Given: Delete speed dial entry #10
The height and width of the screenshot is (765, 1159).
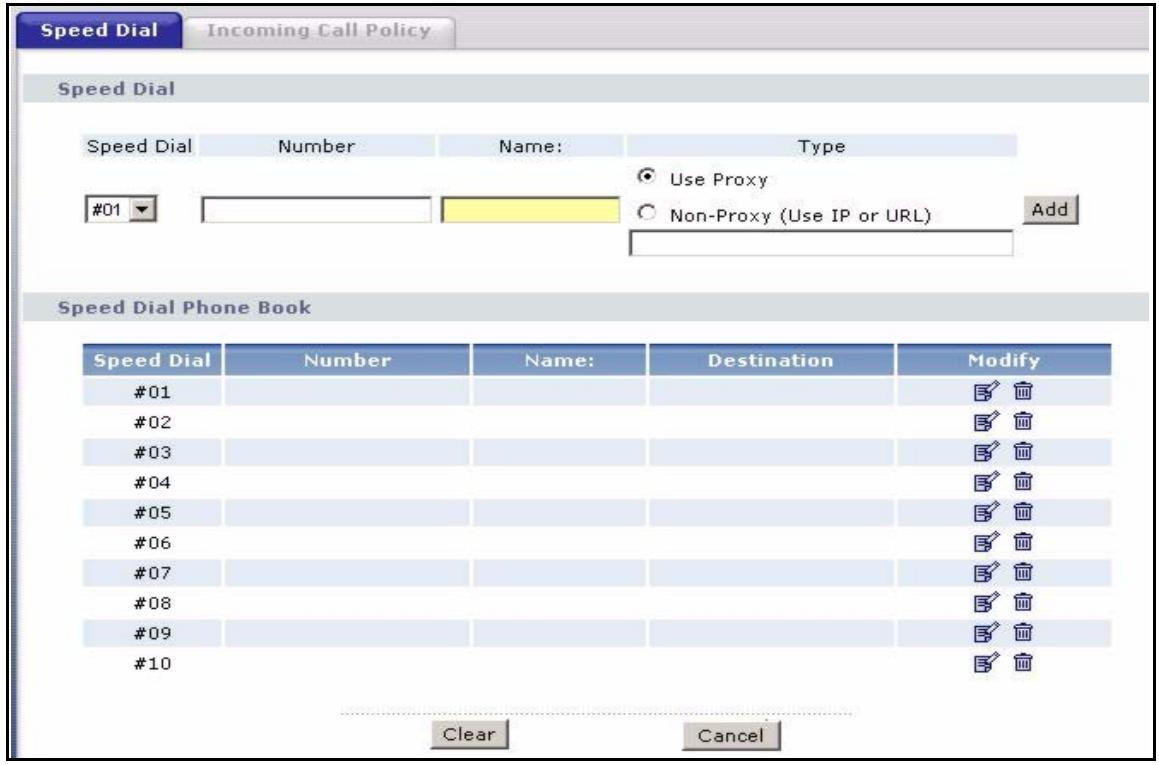Looking at the screenshot, I should [x=1023, y=663].
